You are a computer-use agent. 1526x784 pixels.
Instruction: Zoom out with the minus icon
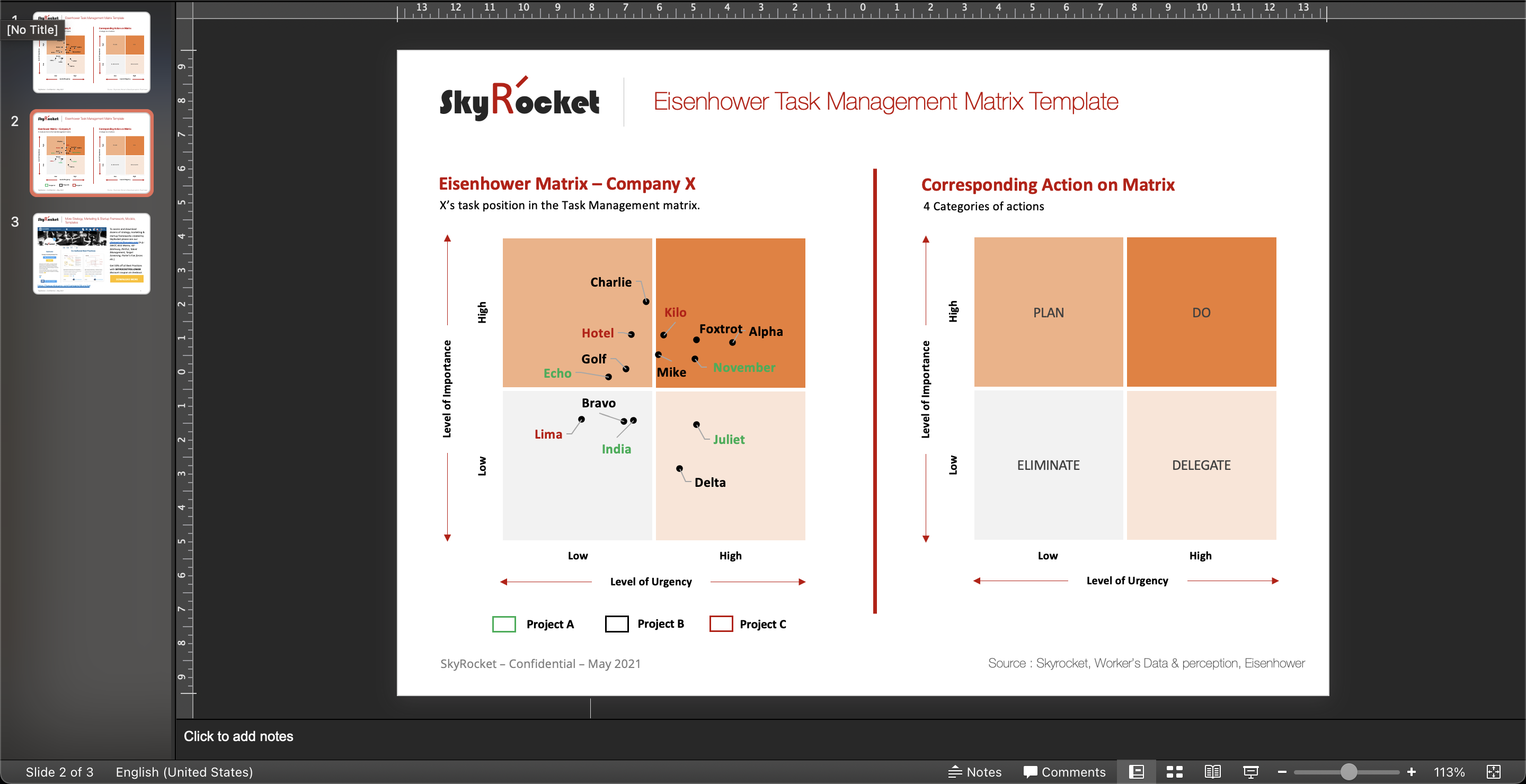(x=1283, y=772)
